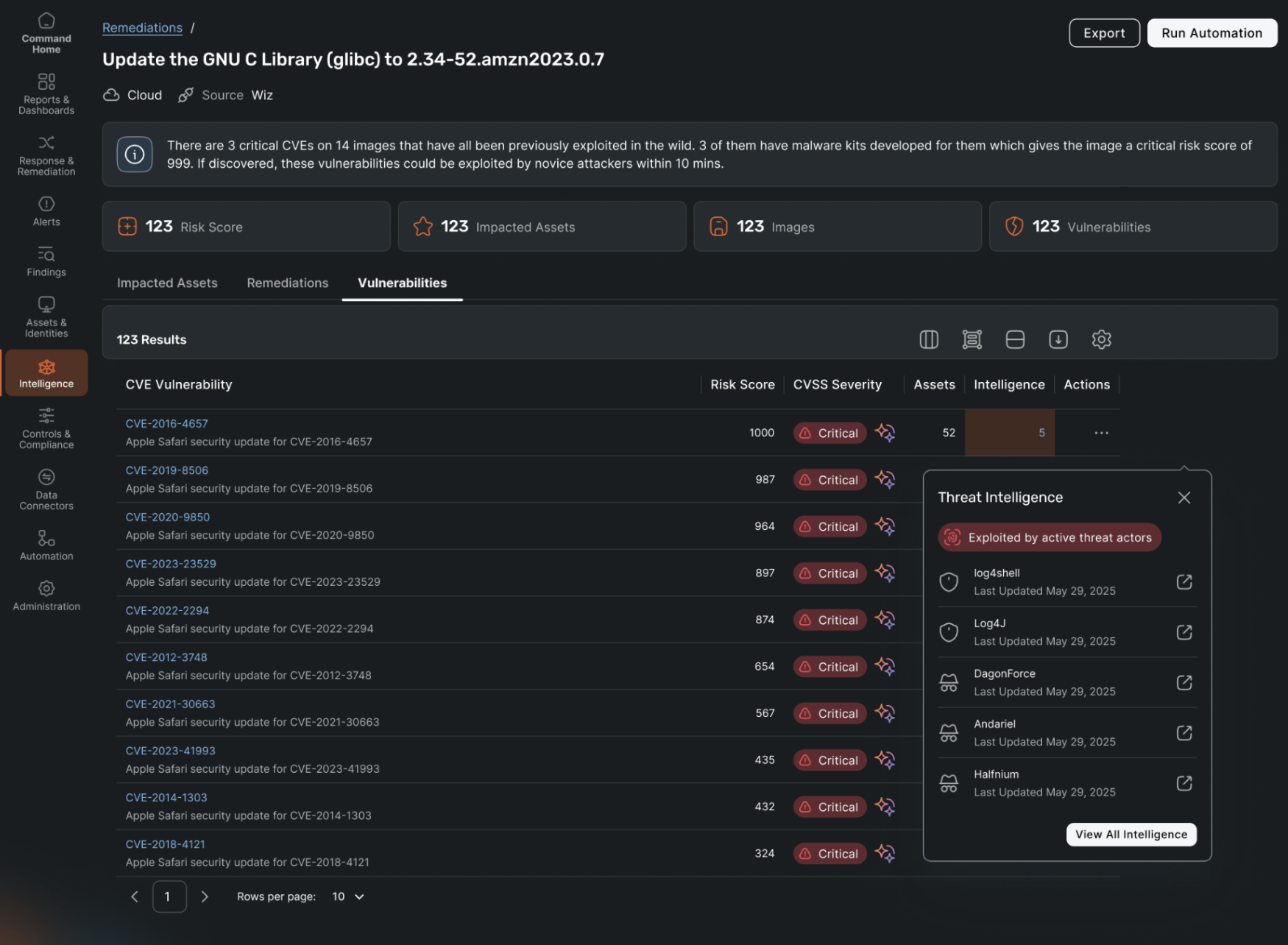Open the Findings panel
Viewport: 1288px width, 945px height.
click(46, 262)
